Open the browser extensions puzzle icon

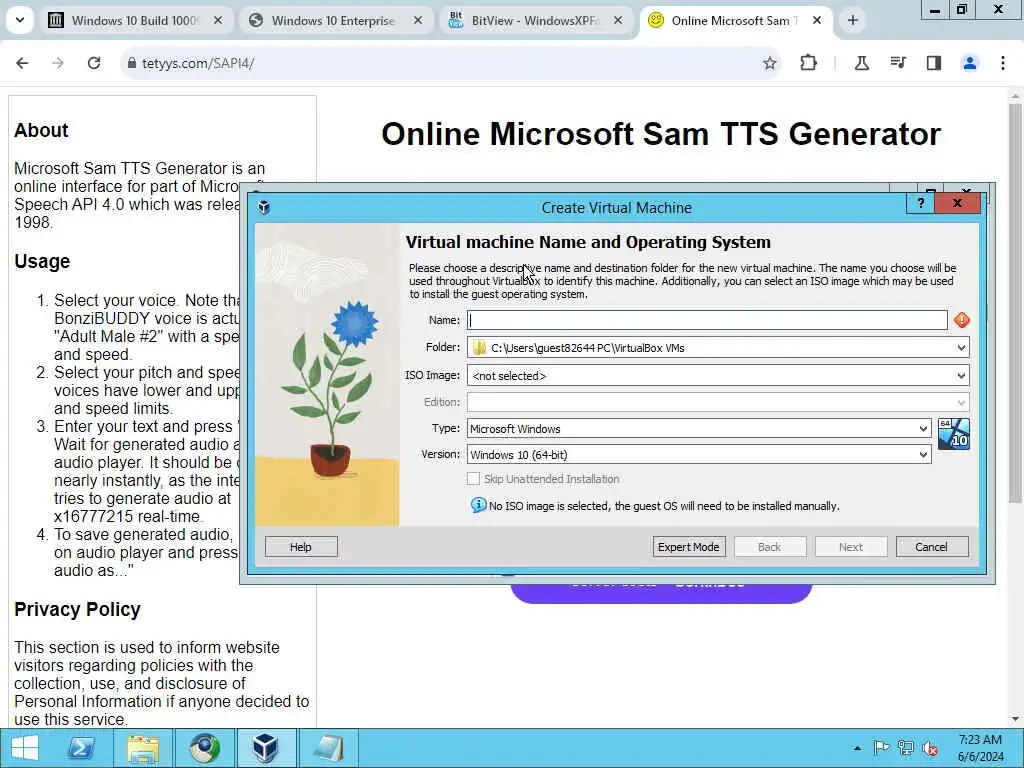[808, 63]
